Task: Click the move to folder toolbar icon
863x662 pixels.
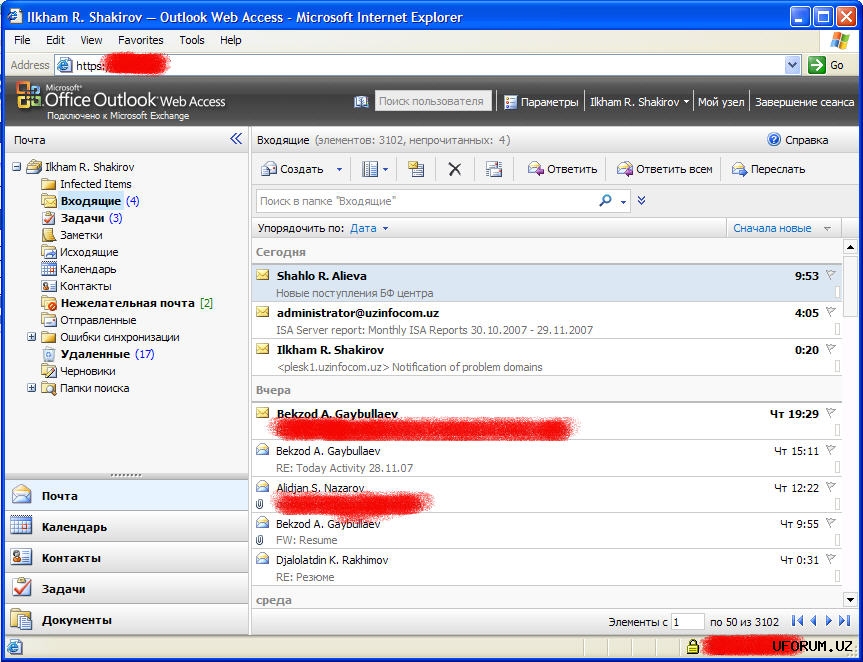Action: coord(416,169)
